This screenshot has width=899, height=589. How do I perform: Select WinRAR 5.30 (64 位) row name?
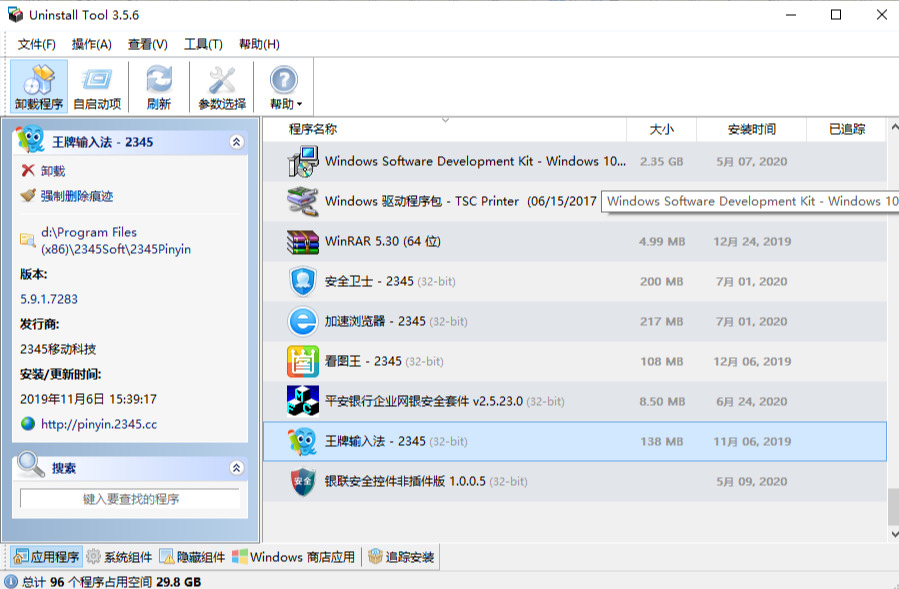pos(382,241)
